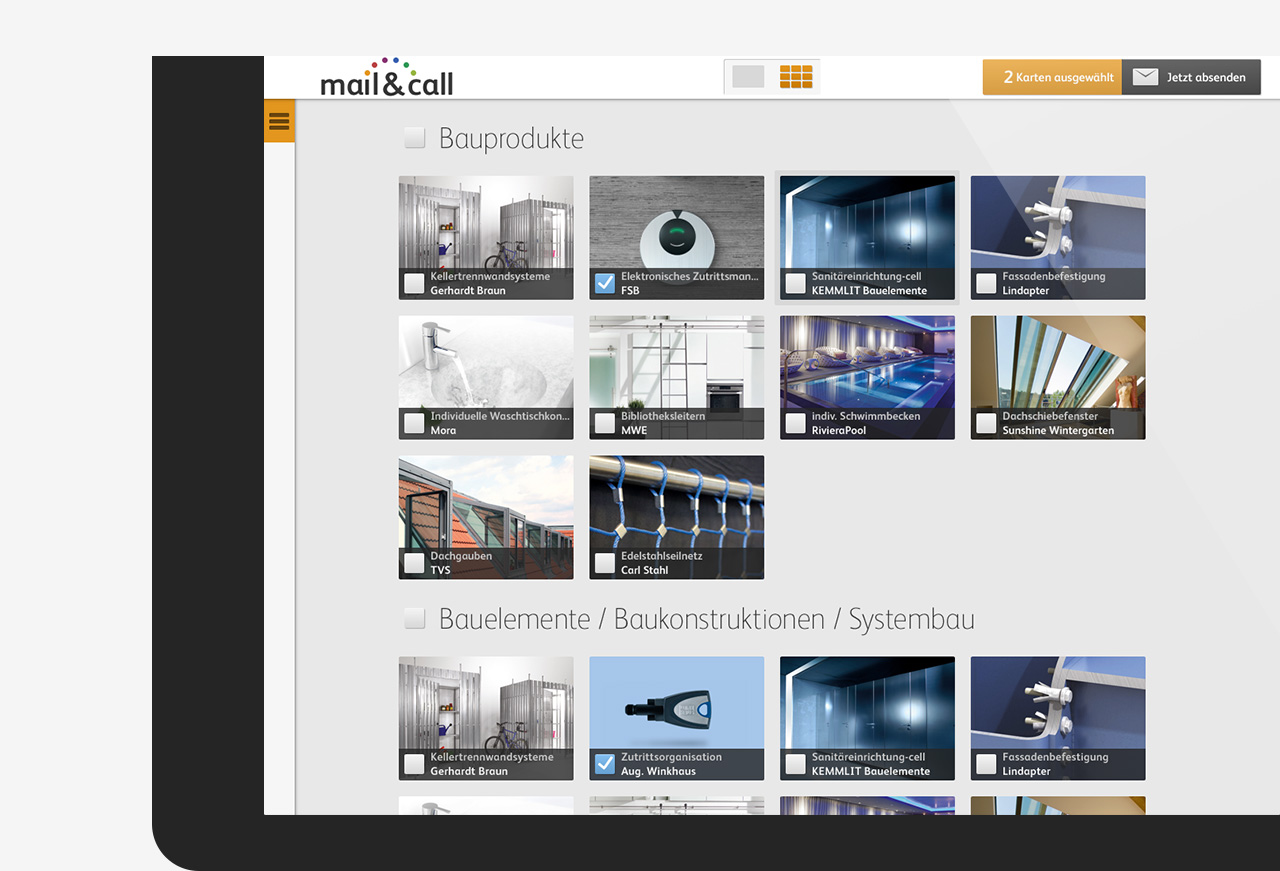
Task: Uncheck Zutrittsorganisation Aug. Winkhaus card
Action: [x=605, y=764]
